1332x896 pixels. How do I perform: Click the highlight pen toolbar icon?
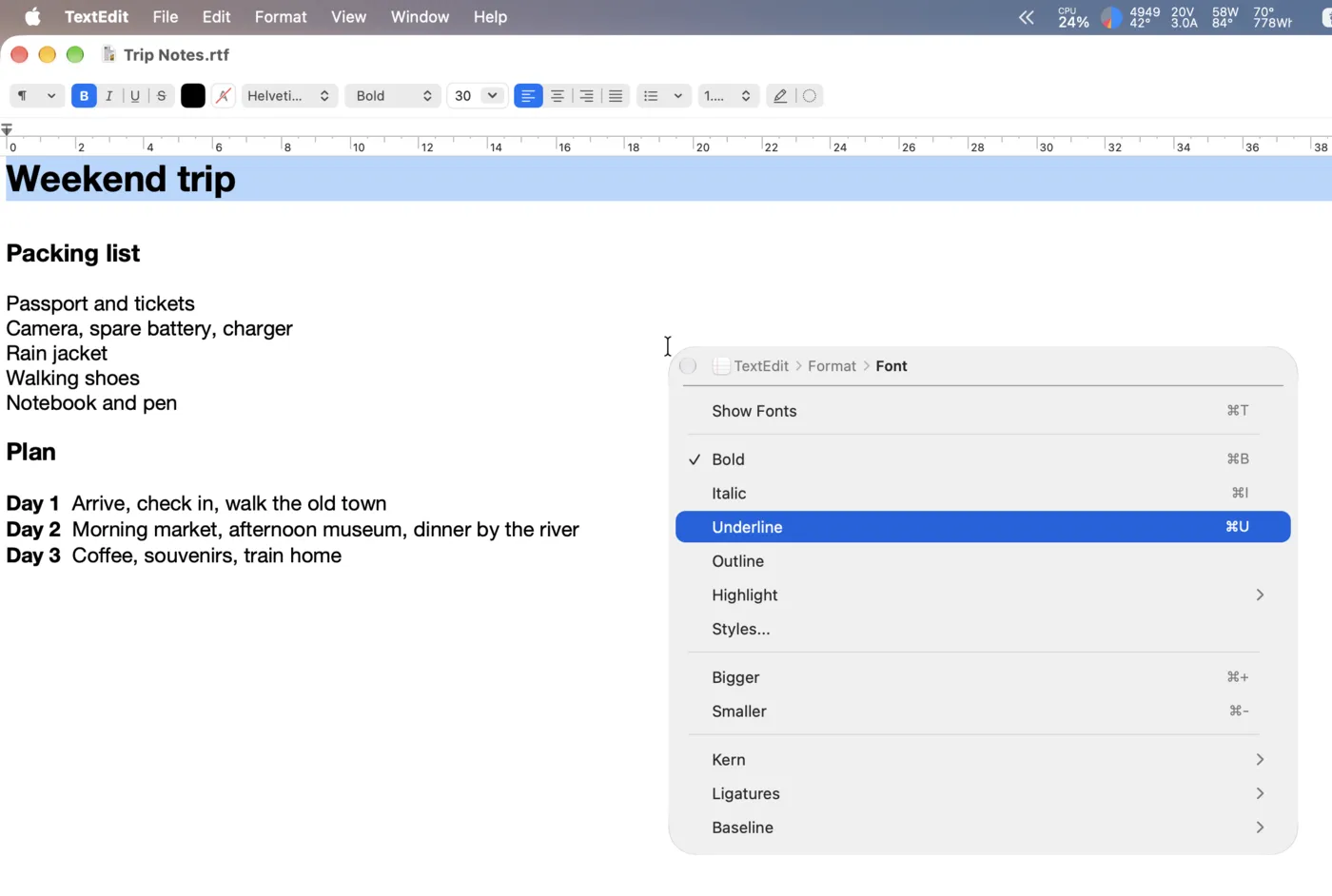780,96
